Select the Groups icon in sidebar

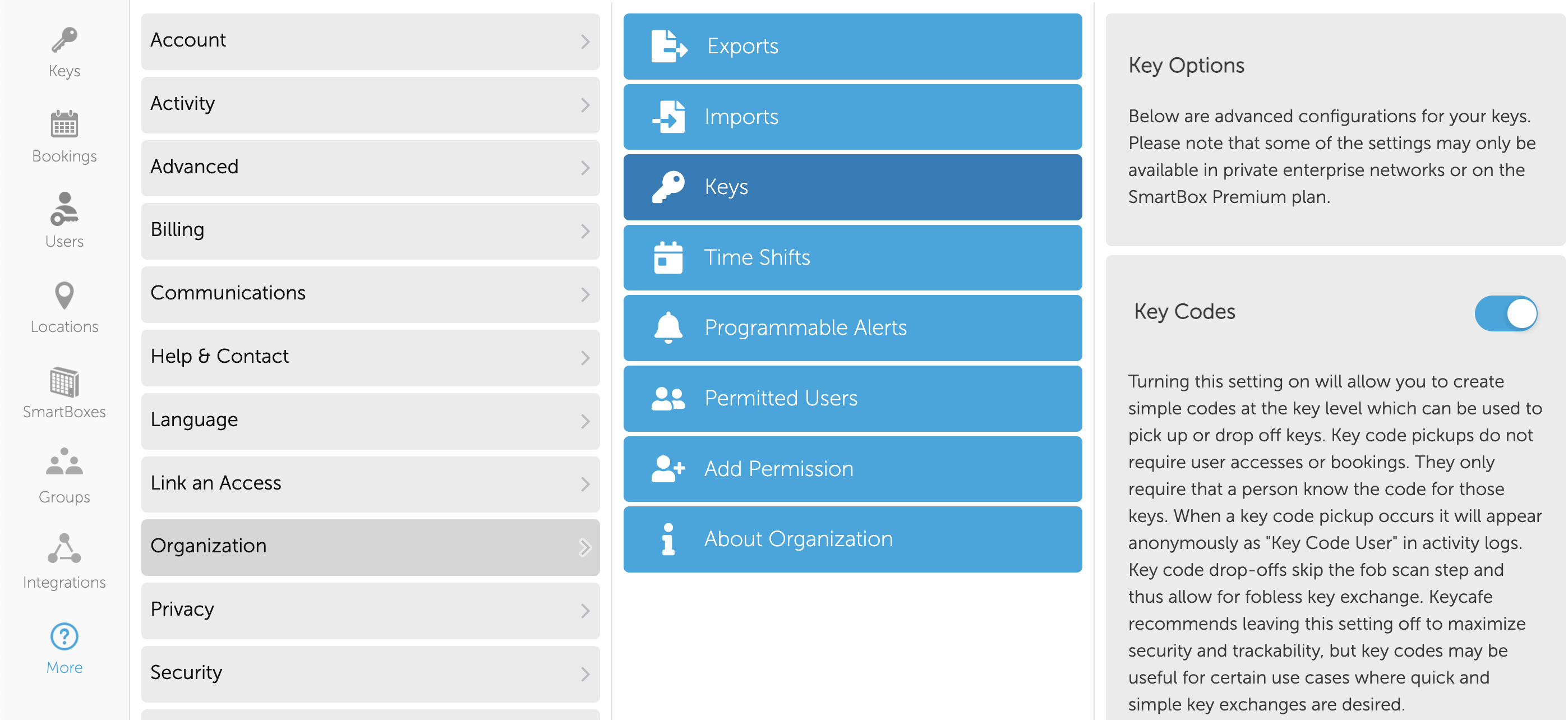click(x=64, y=463)
